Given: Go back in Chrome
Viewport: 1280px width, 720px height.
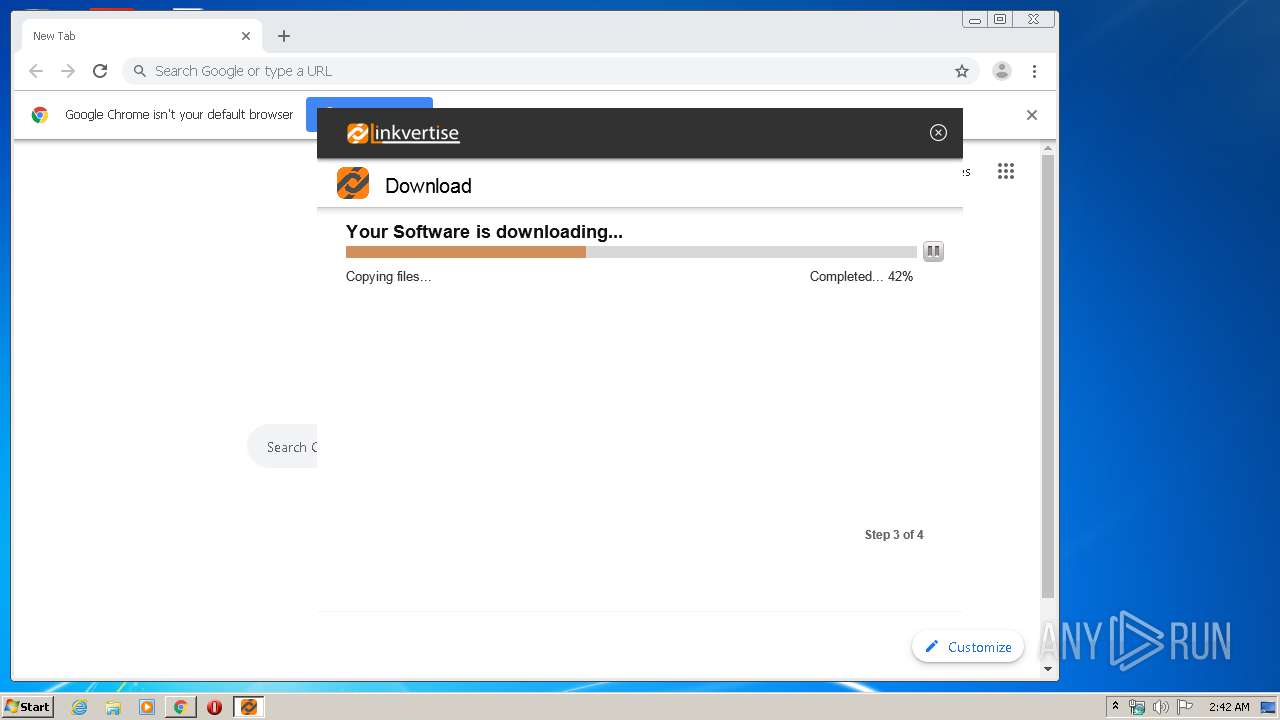Looking at the screenshot, I should coord(36,71).
